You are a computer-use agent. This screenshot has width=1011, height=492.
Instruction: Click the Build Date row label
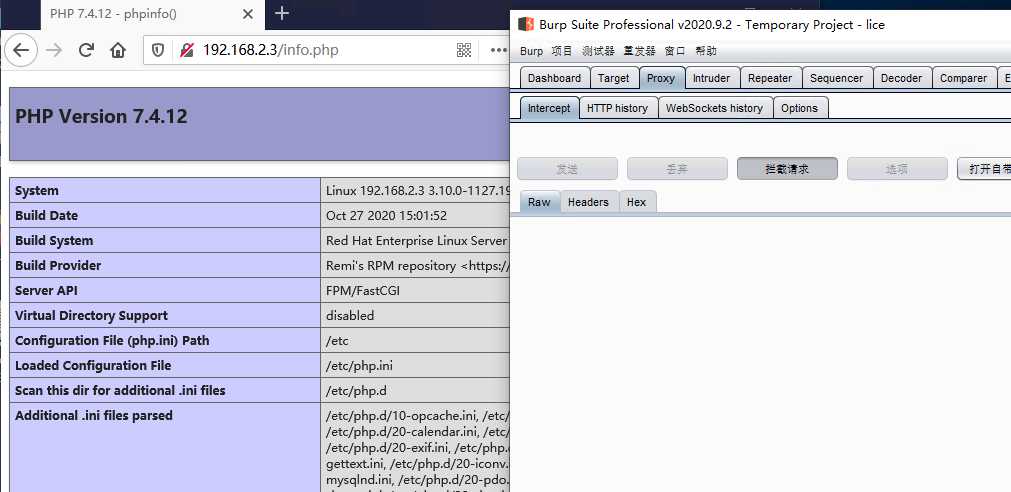click(46, 215)
